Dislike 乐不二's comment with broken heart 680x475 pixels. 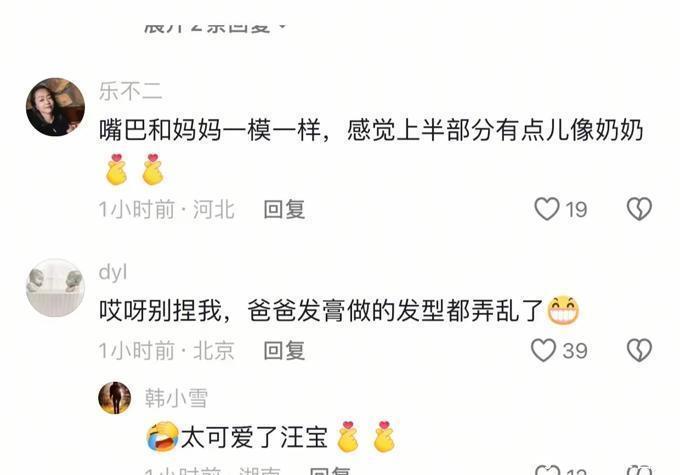[639, 209]
